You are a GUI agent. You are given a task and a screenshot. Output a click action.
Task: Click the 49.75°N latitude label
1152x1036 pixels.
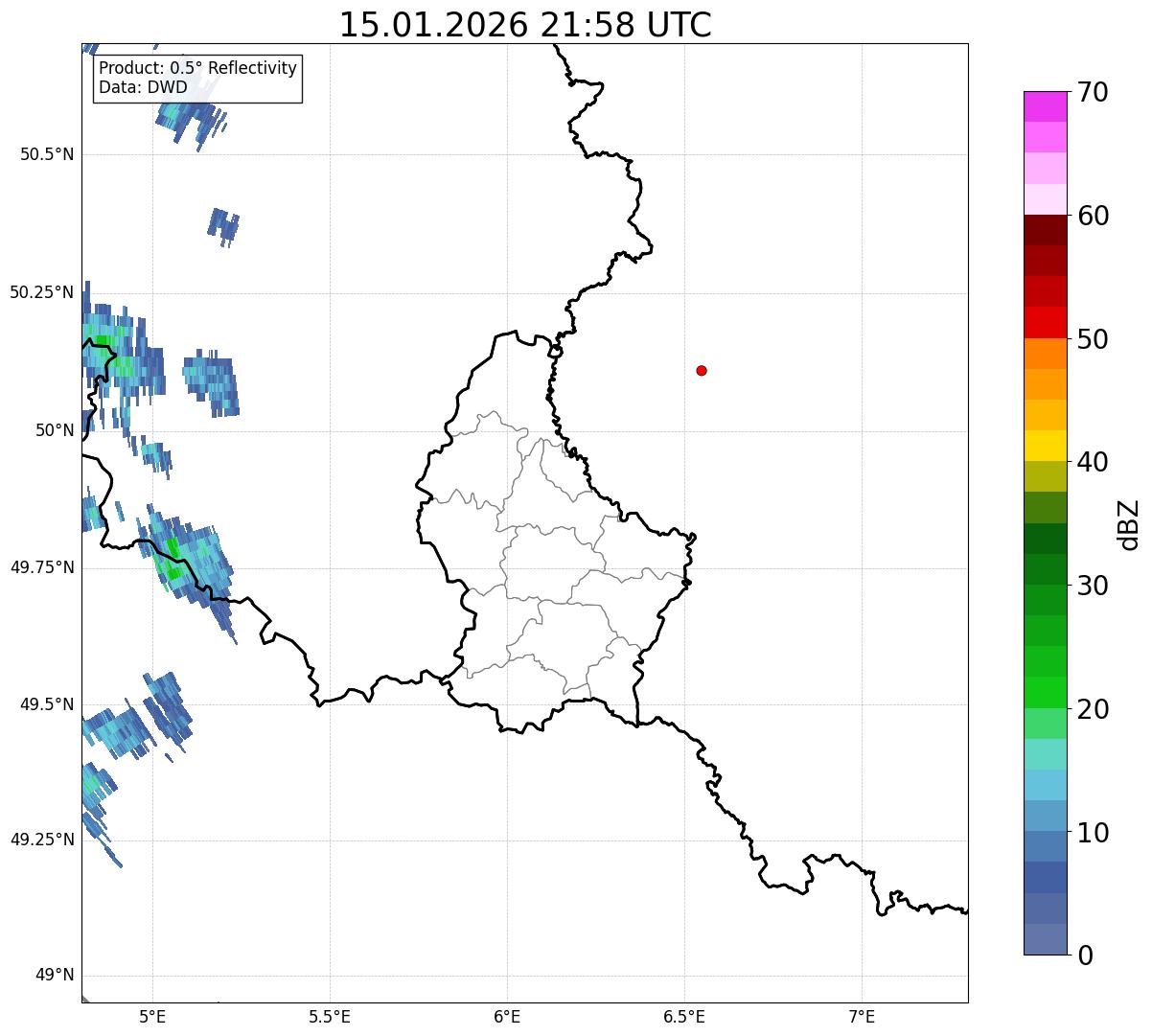(42, 567)
